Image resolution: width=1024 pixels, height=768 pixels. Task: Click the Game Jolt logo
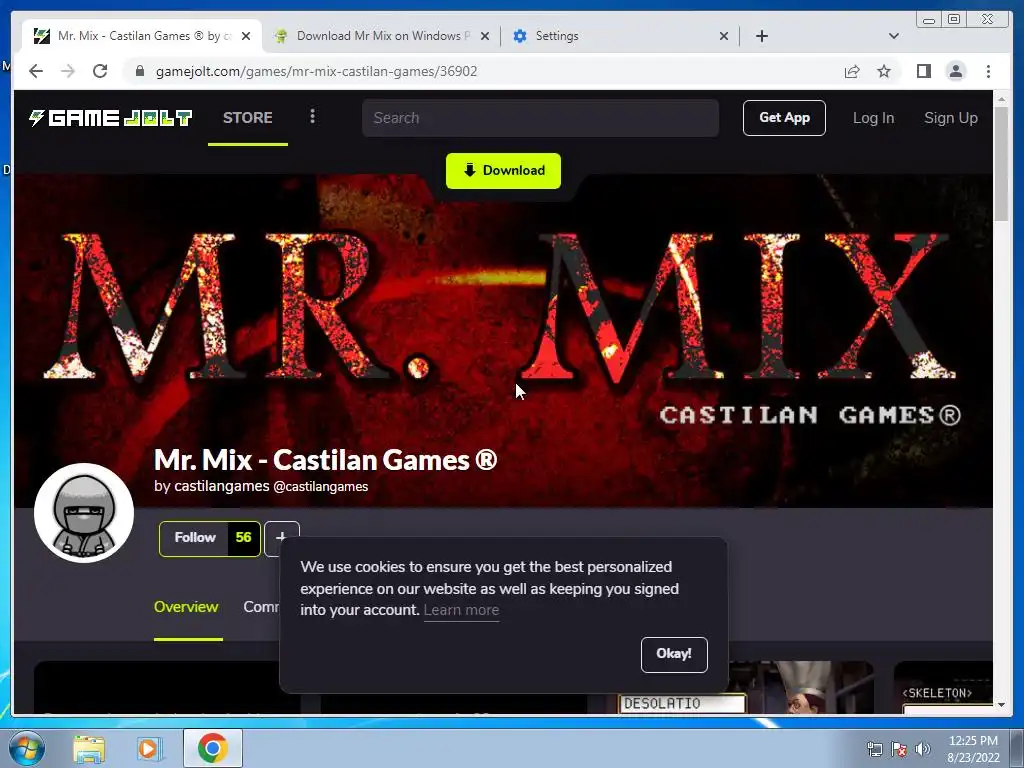pyautogui.click(x=110, y=118)
